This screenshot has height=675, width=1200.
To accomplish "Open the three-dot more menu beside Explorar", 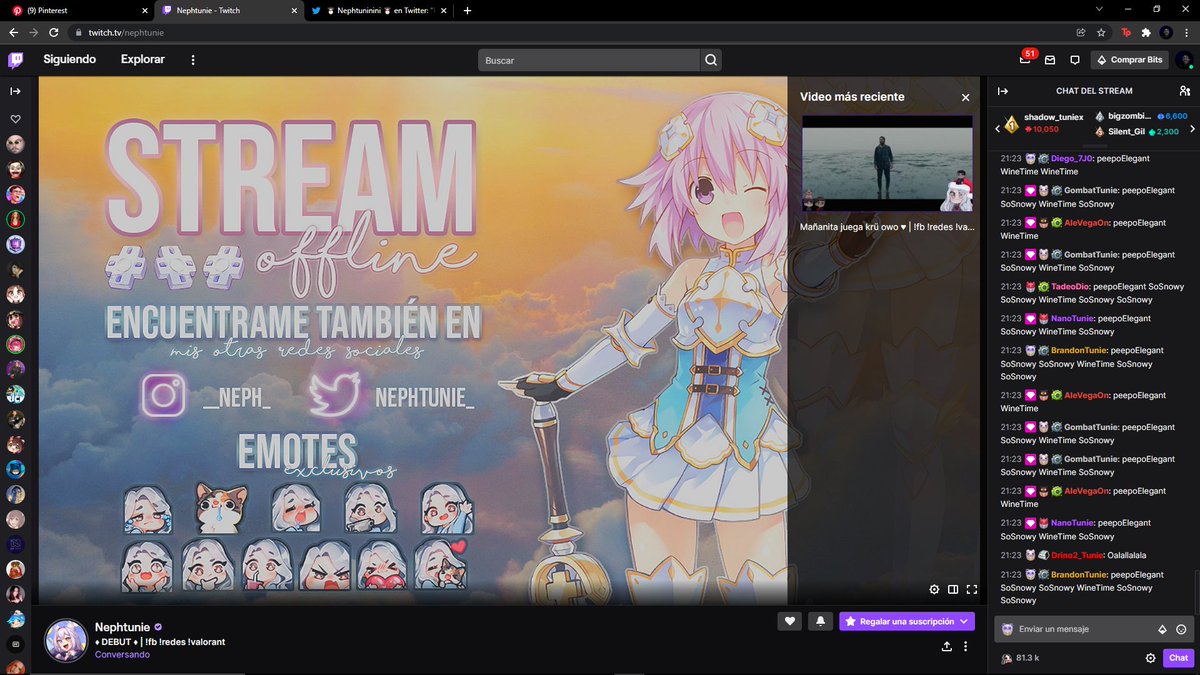I will (193, 60).
